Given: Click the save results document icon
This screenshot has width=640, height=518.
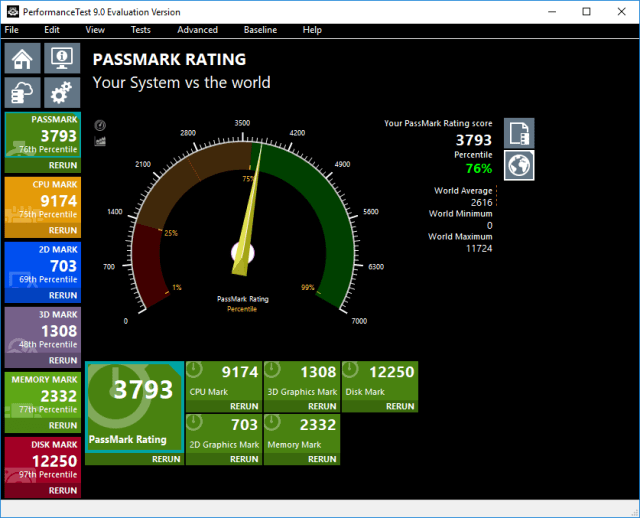Looking at the screenshot, I should (519, 133).
